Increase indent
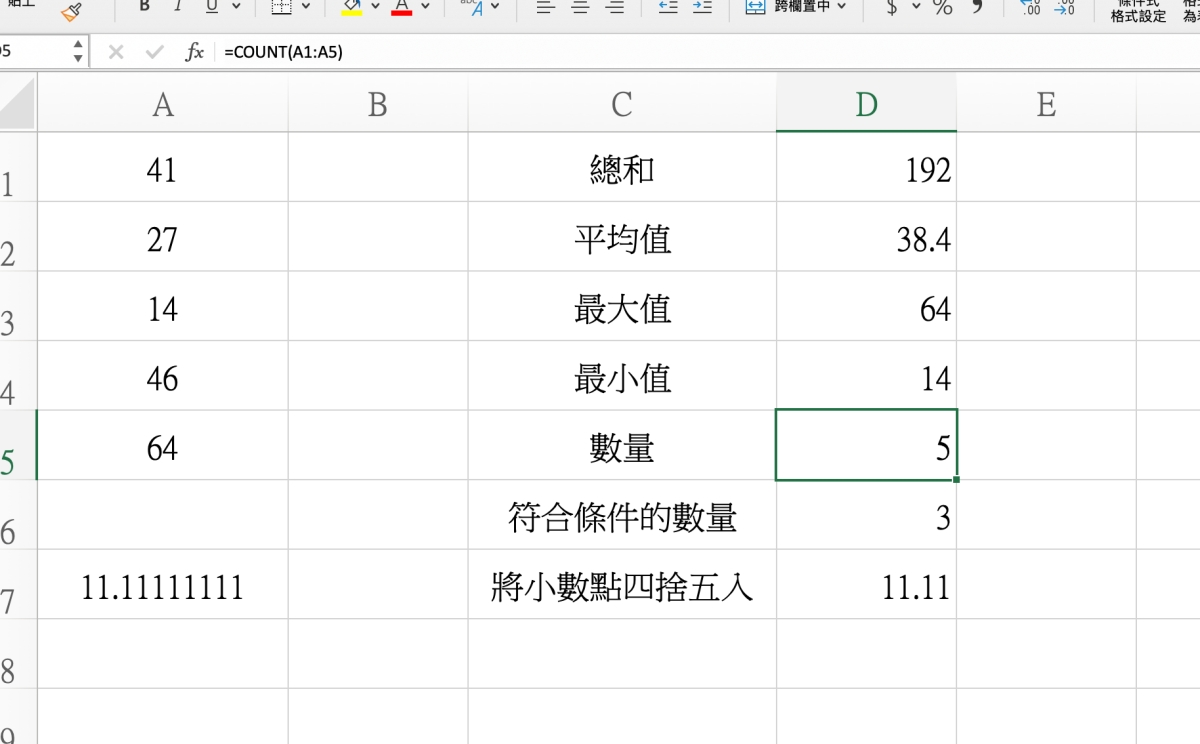The width and height of the screenshot is (1200, 744). pyautogui.click(x=702, y=8)
